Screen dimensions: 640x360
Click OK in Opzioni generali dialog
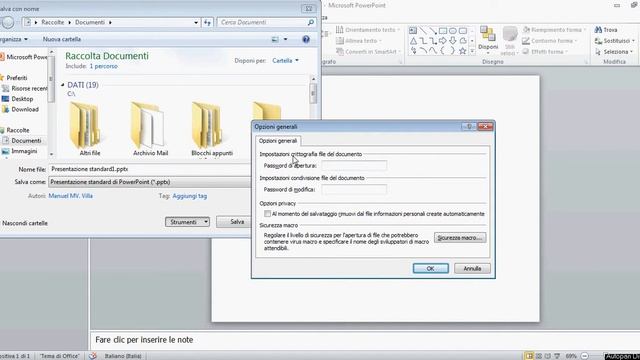[x=431, y=268]
